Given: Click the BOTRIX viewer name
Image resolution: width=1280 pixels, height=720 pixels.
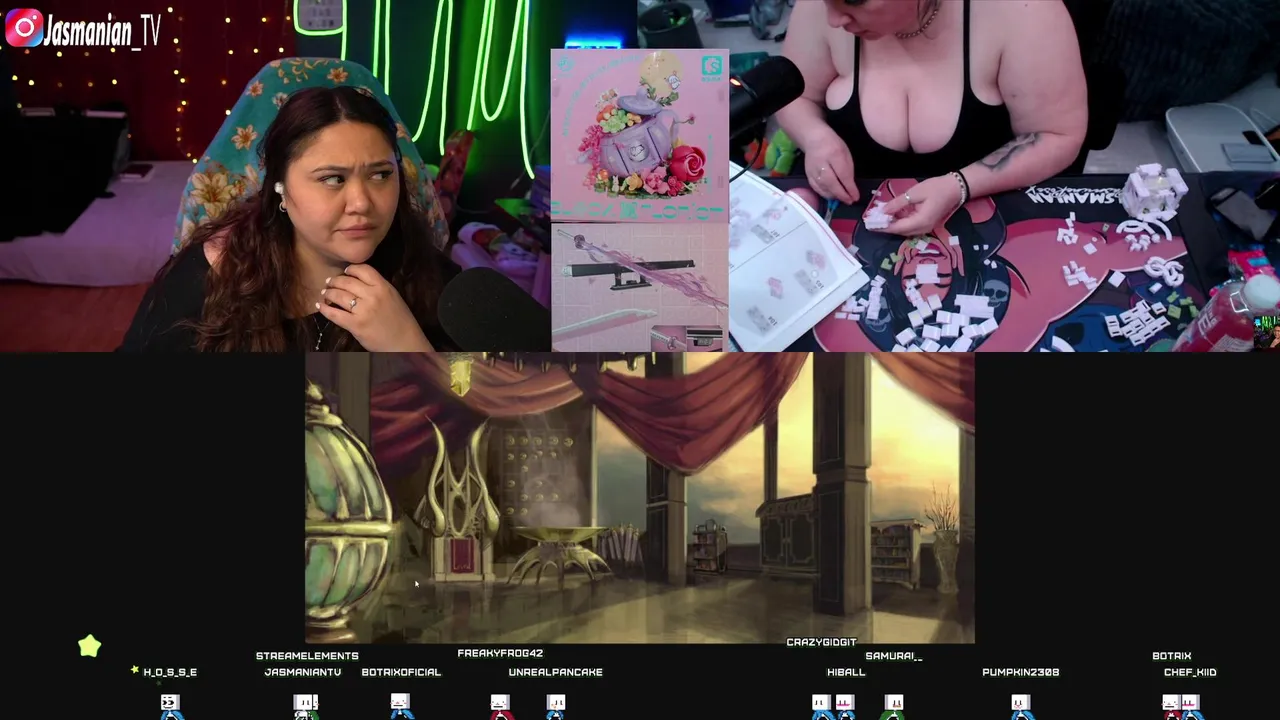Looking at the screenshot, I should (x=1171, y=656).
